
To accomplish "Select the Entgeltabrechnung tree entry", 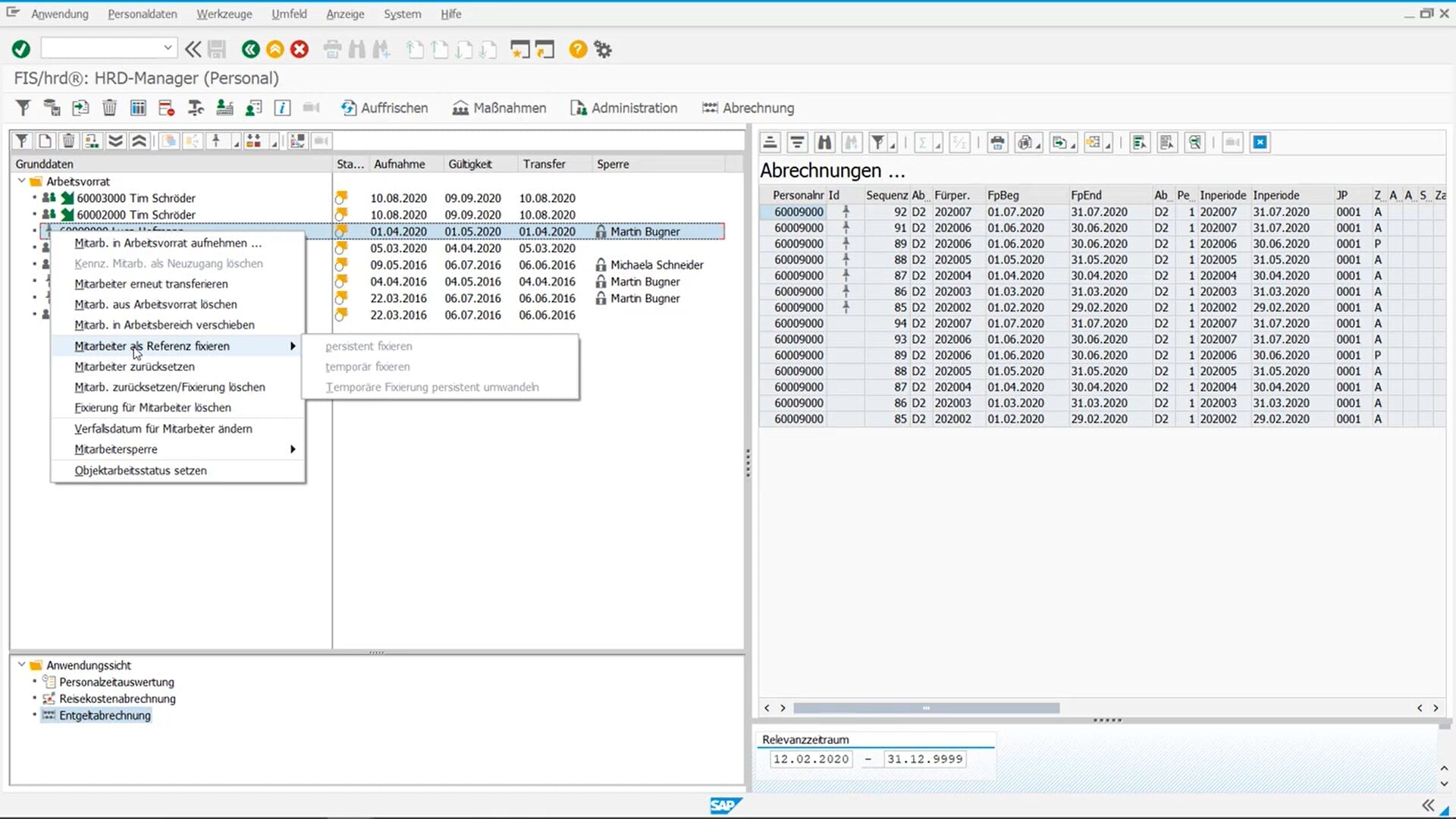I will [x=105, y=715].
